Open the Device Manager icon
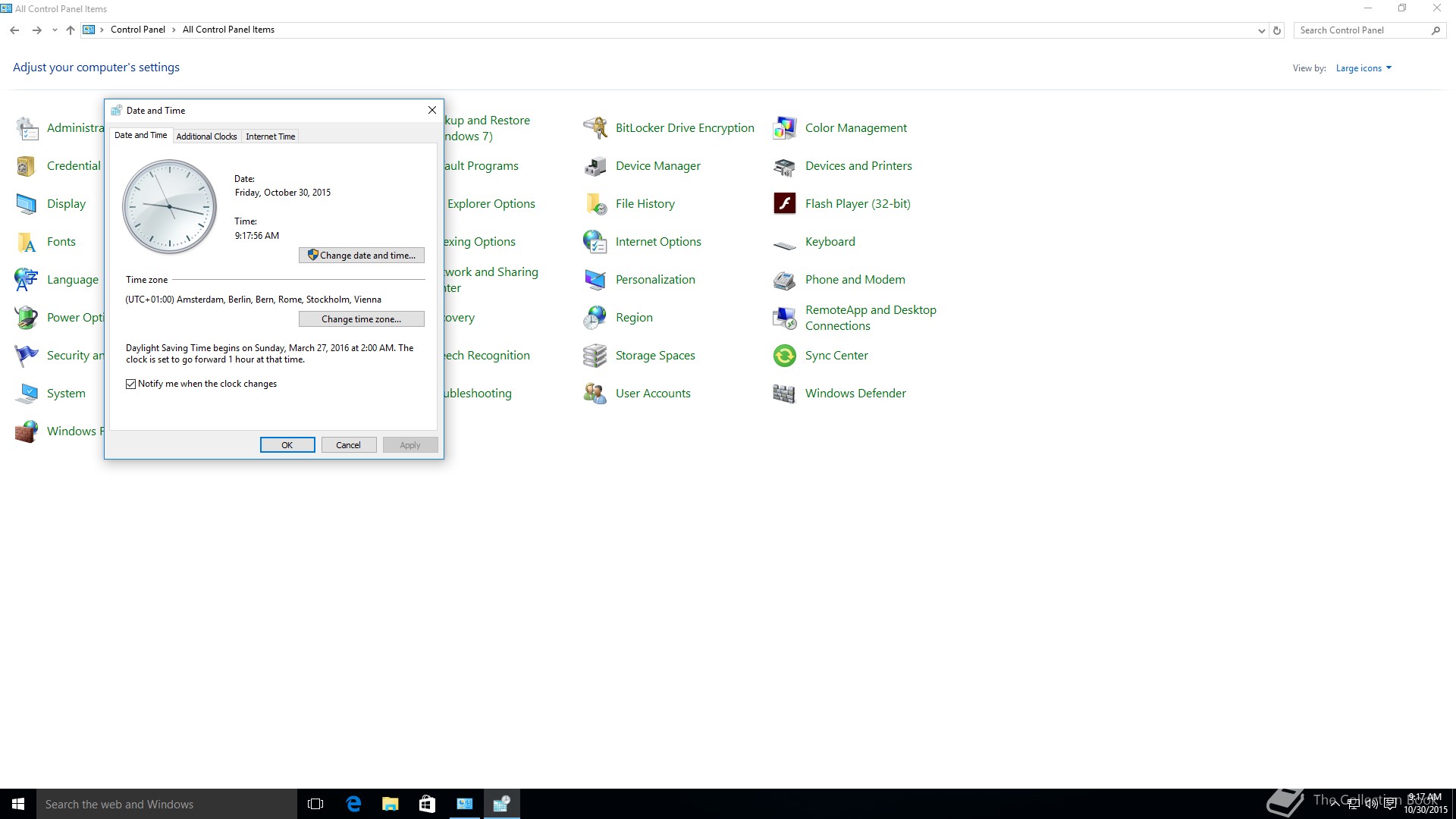The height and width of the screenshot is (819, 1456). click(x=595, y=166)
